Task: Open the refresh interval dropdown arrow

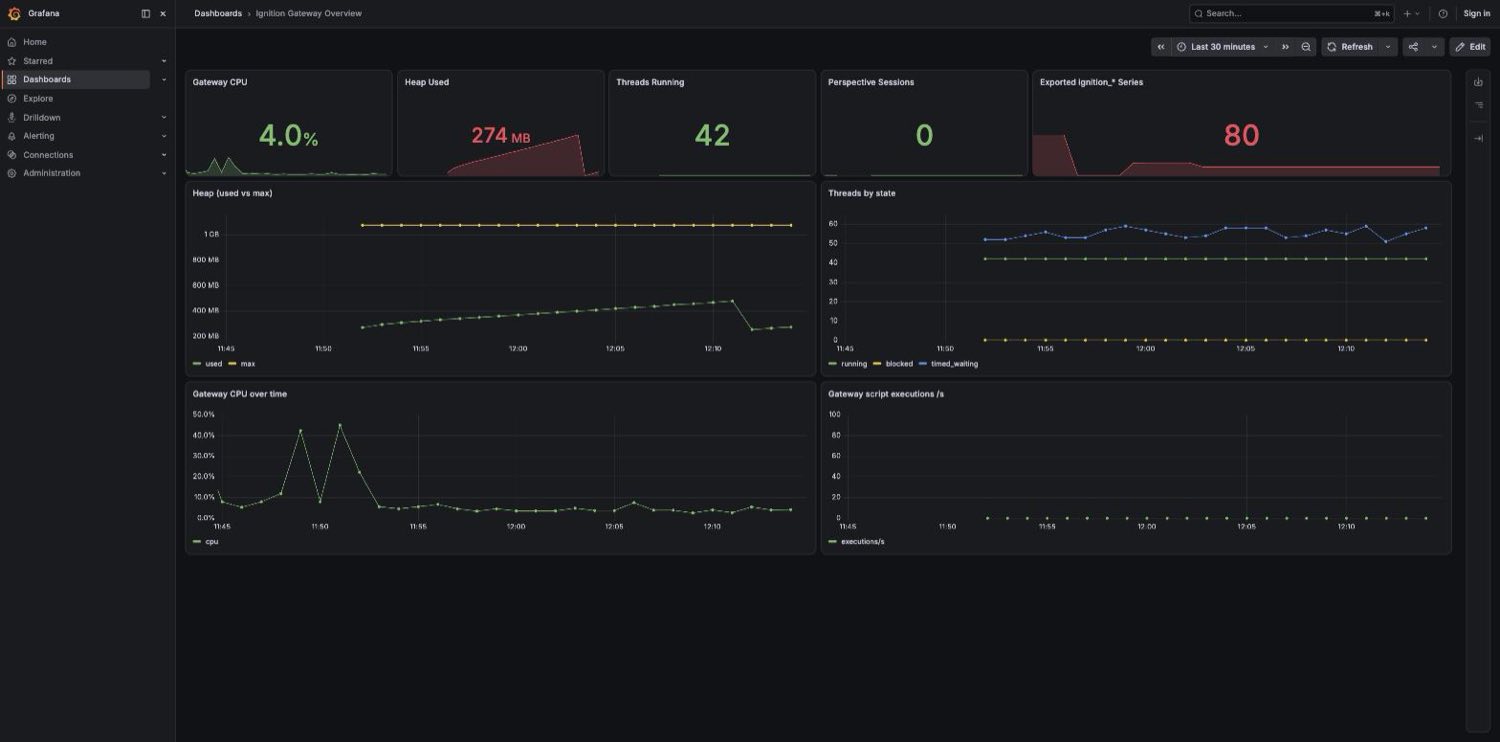Action: pos(1388,47)
